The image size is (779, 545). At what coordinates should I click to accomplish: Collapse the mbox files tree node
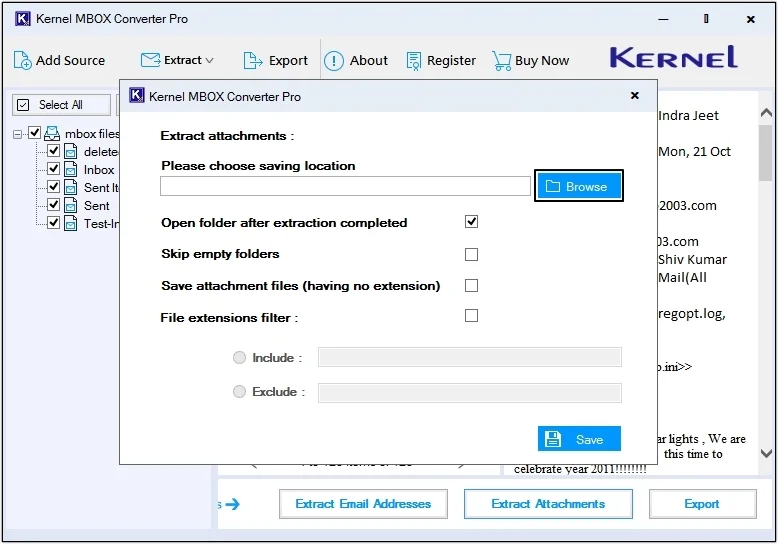tap(17, 134)
